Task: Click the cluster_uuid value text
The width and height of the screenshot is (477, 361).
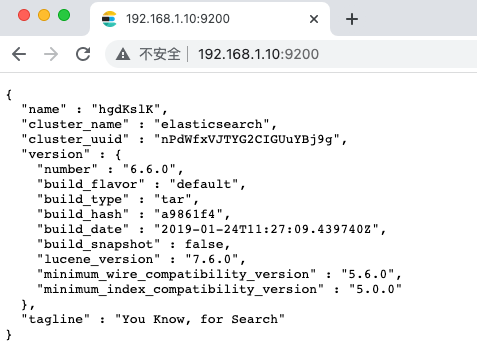Action: [247, 139]
